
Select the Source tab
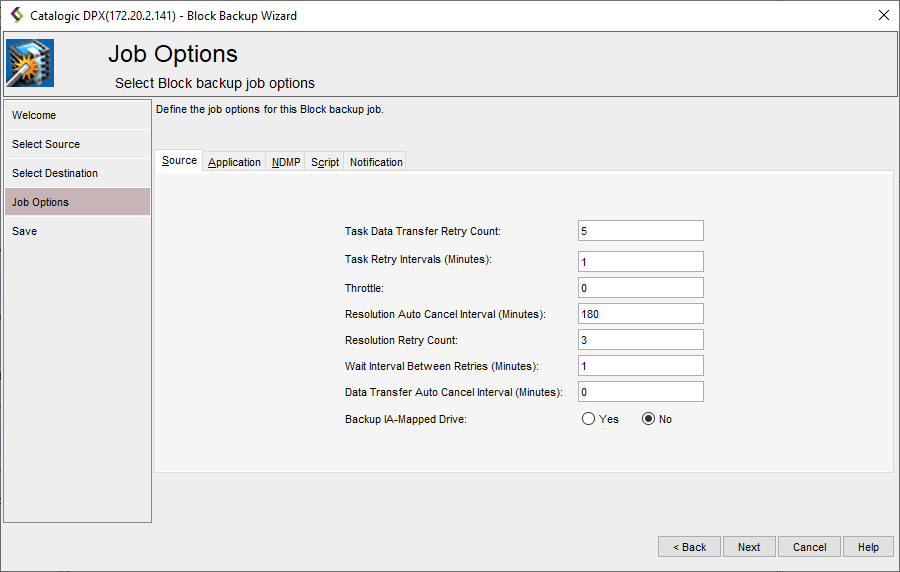pos(179,161)
